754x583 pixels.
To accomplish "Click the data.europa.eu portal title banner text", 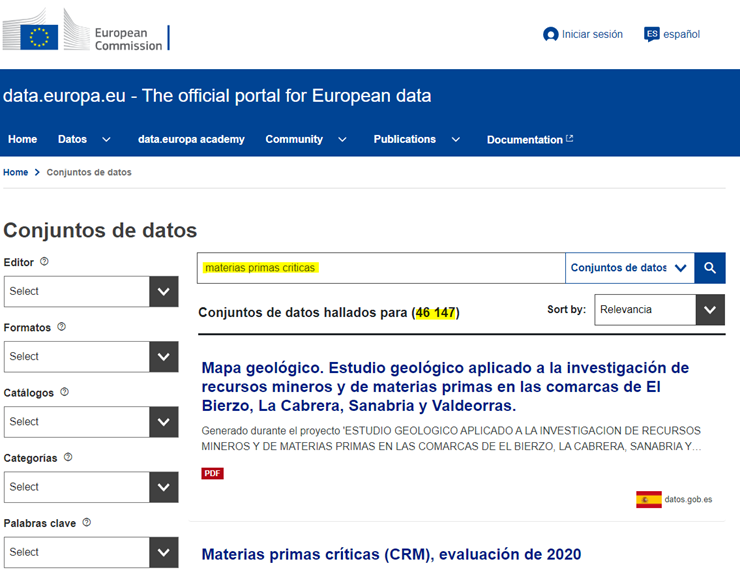I will coord(217,96).
